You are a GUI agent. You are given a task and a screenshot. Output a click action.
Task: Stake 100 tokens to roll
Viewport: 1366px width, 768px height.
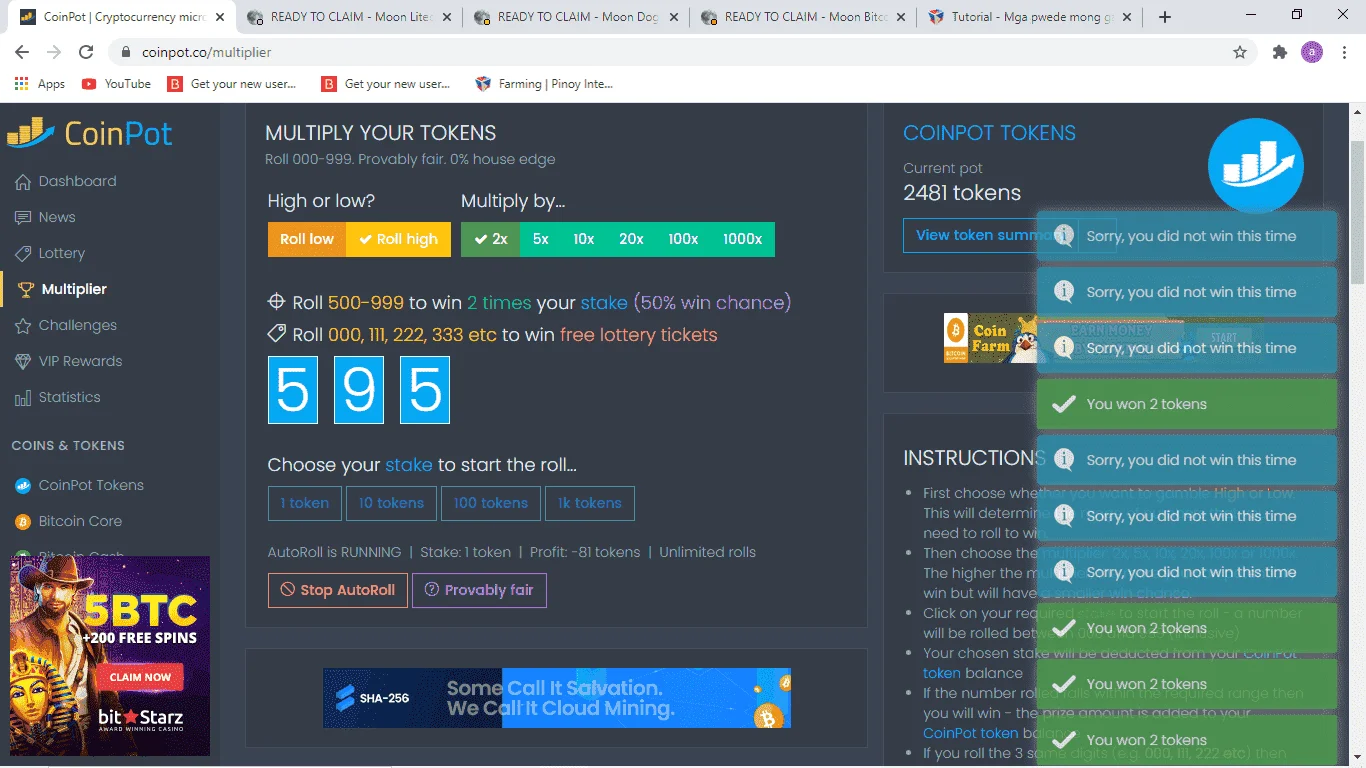coord(491,503)
